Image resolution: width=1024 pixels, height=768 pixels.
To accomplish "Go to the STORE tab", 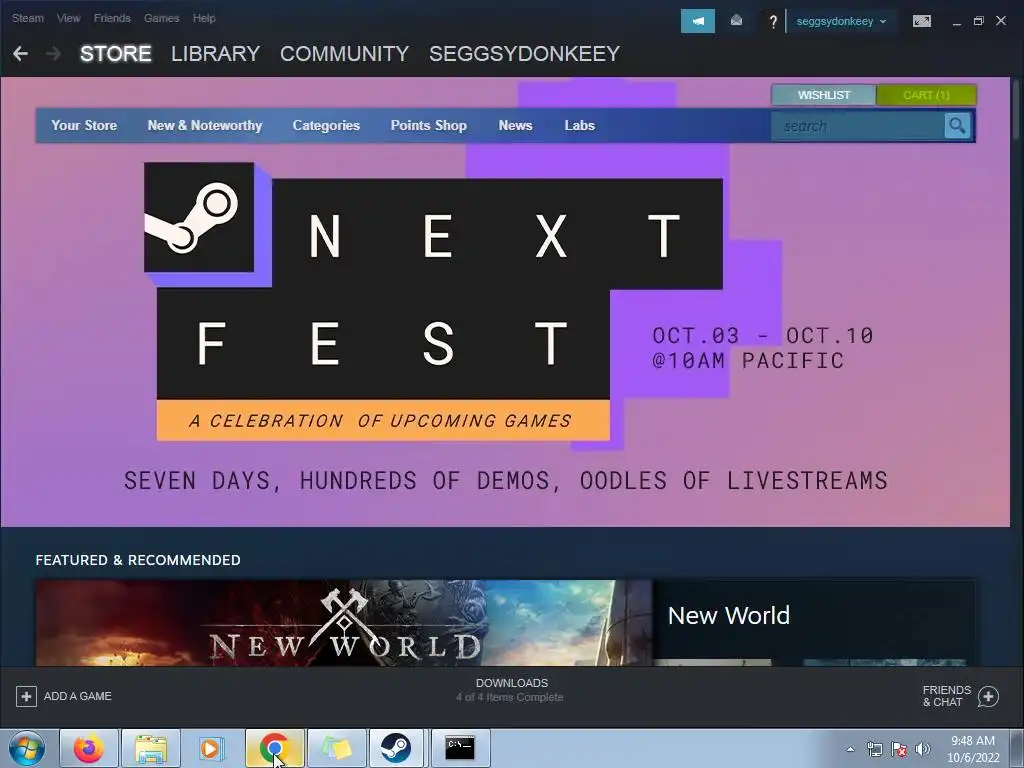I will (116, 54).
